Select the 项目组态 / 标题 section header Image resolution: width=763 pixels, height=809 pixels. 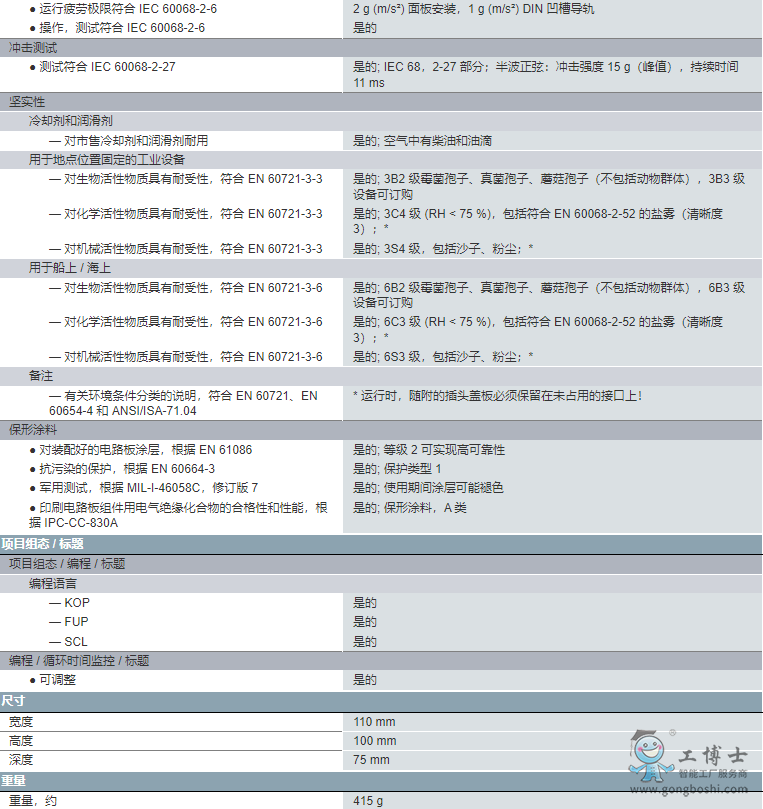[x=43, y=544]
